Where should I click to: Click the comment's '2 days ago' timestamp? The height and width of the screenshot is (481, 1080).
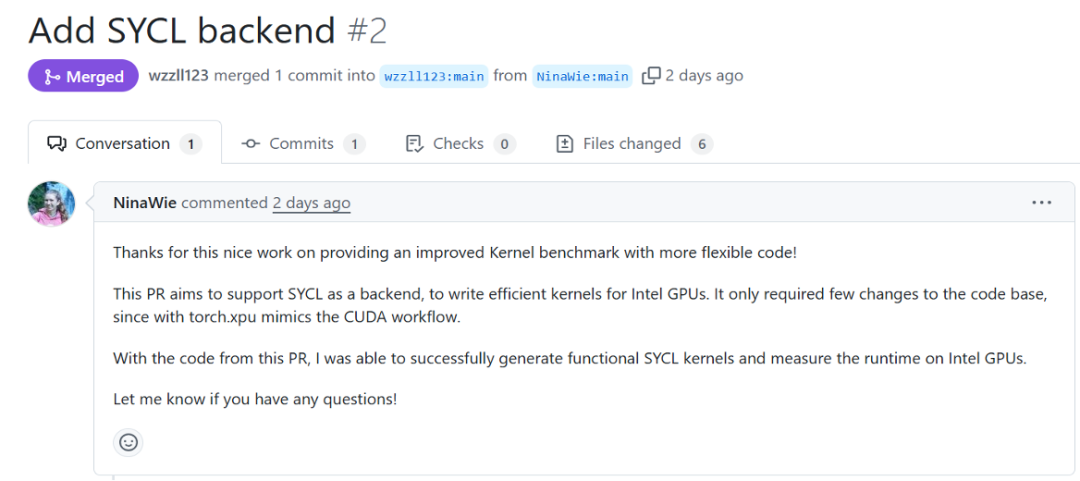pyautogui.click(x=311, y=203)
